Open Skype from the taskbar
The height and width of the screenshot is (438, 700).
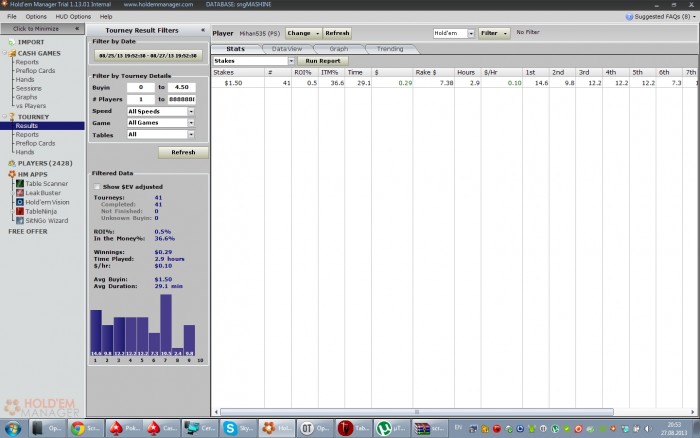click(239, 428)
